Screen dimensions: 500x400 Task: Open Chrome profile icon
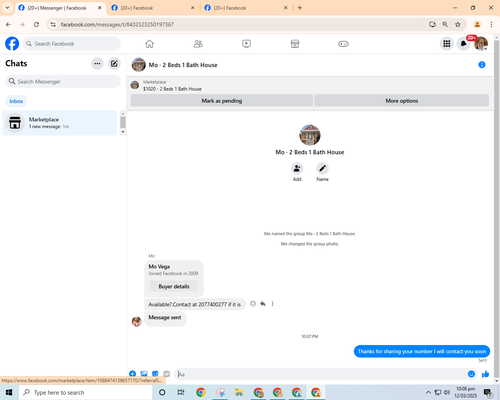coord(477,24)
